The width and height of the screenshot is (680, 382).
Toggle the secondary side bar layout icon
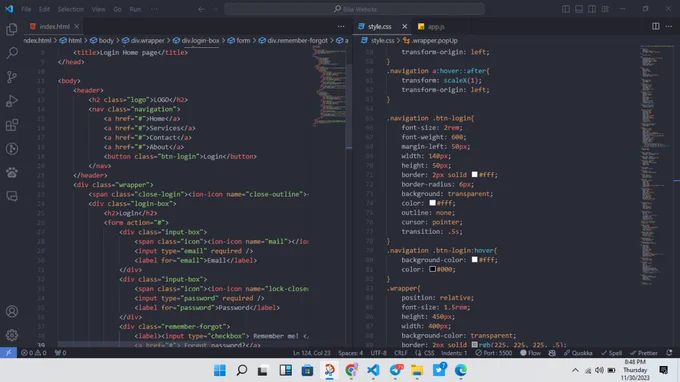[x=592, y=9]
